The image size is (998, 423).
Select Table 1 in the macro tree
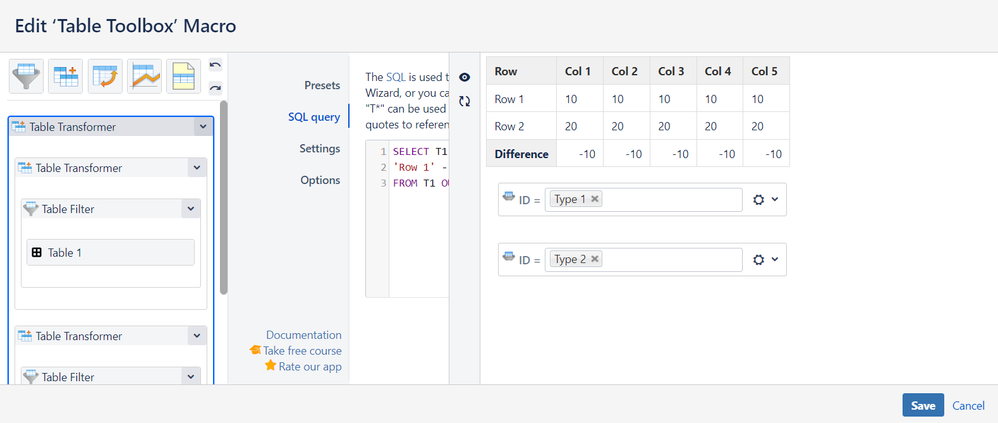click(x=110, y=252)
